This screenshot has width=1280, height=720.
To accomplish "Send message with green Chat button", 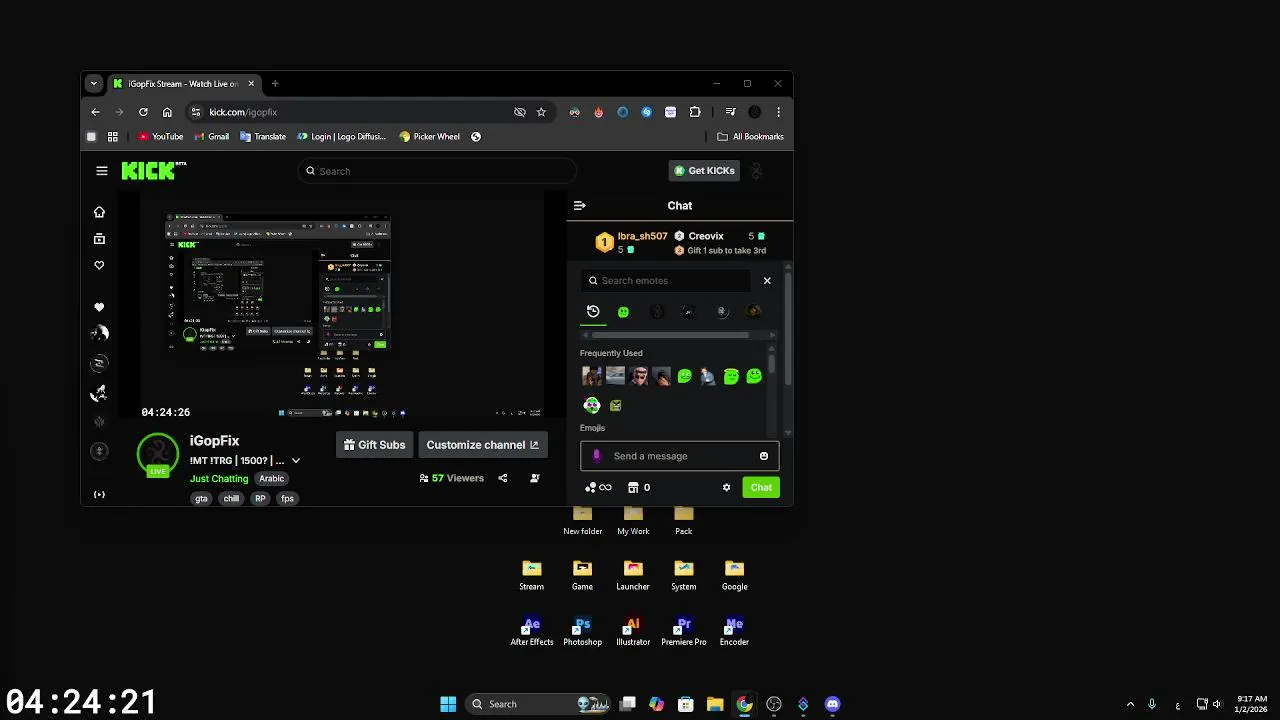I will pyautogui.click(x=761, y=488).
